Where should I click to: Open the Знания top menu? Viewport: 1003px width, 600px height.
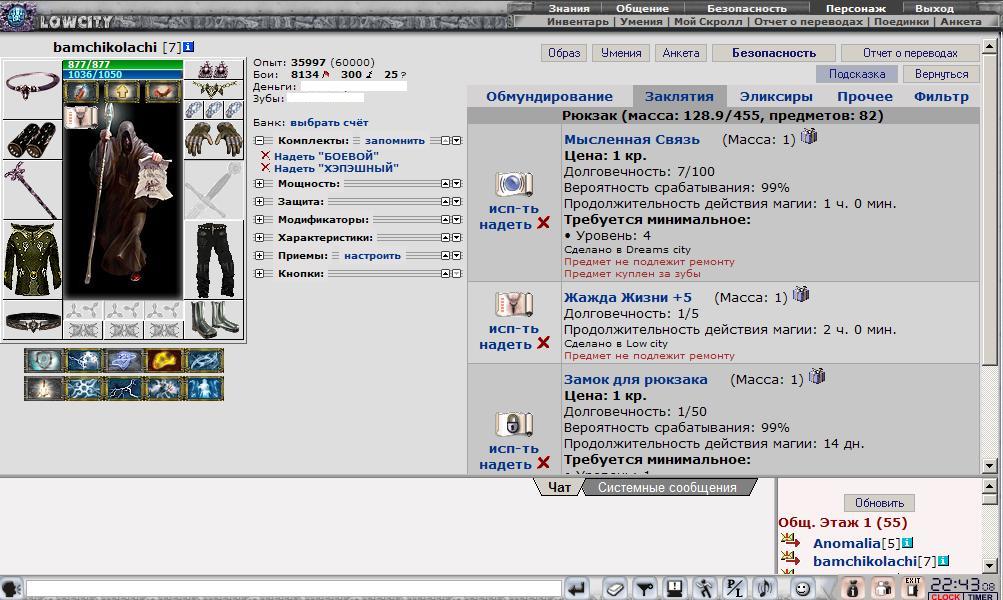coord(569,8)
